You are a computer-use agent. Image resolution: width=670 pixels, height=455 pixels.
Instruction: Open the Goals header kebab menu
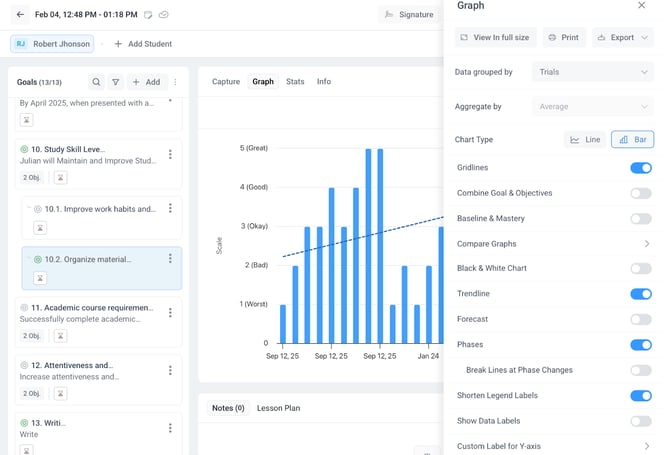click(x=176, y=82)
